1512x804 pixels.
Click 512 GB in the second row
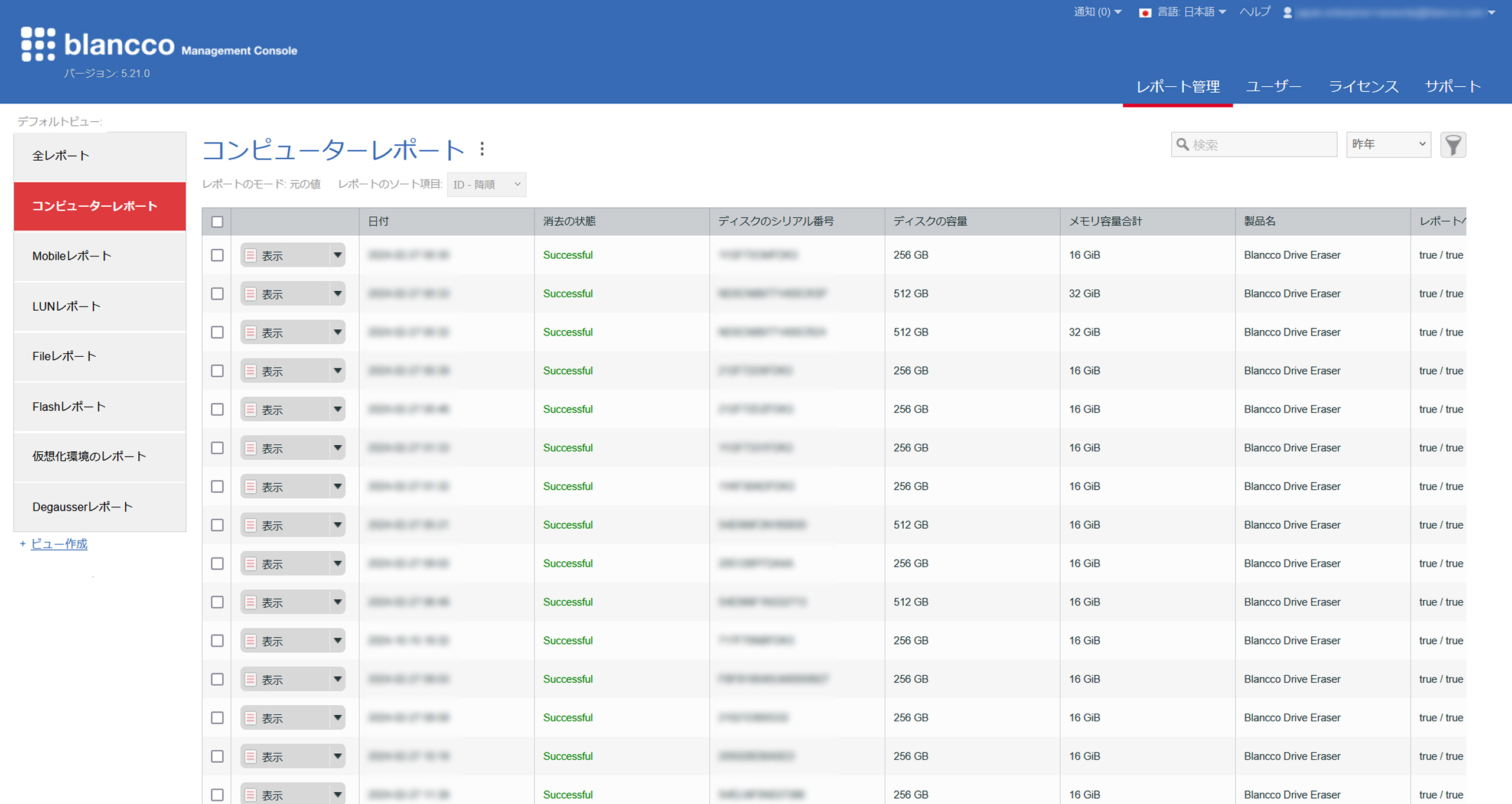911,294
